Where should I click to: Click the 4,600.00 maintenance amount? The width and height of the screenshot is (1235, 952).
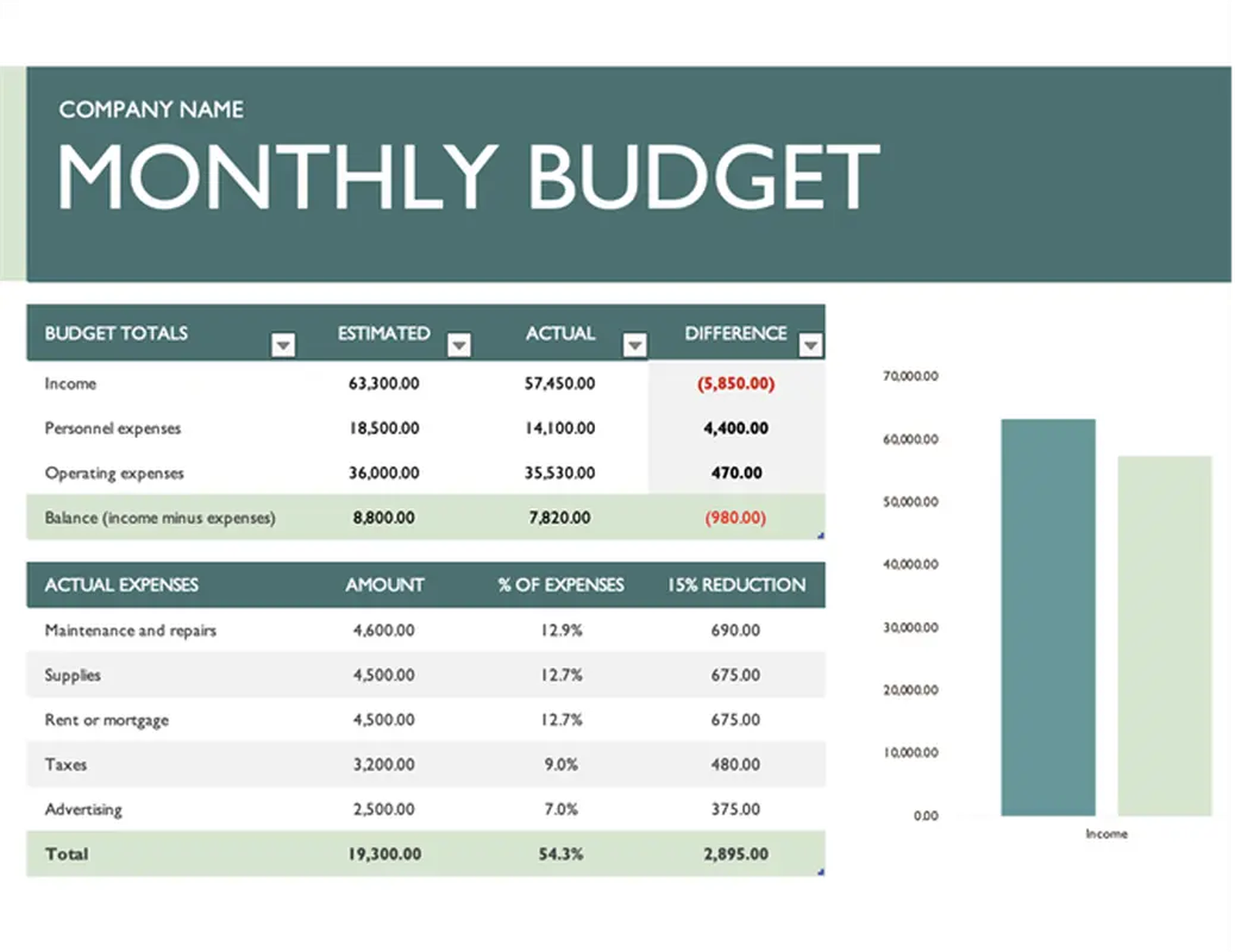tap(384, 630)
